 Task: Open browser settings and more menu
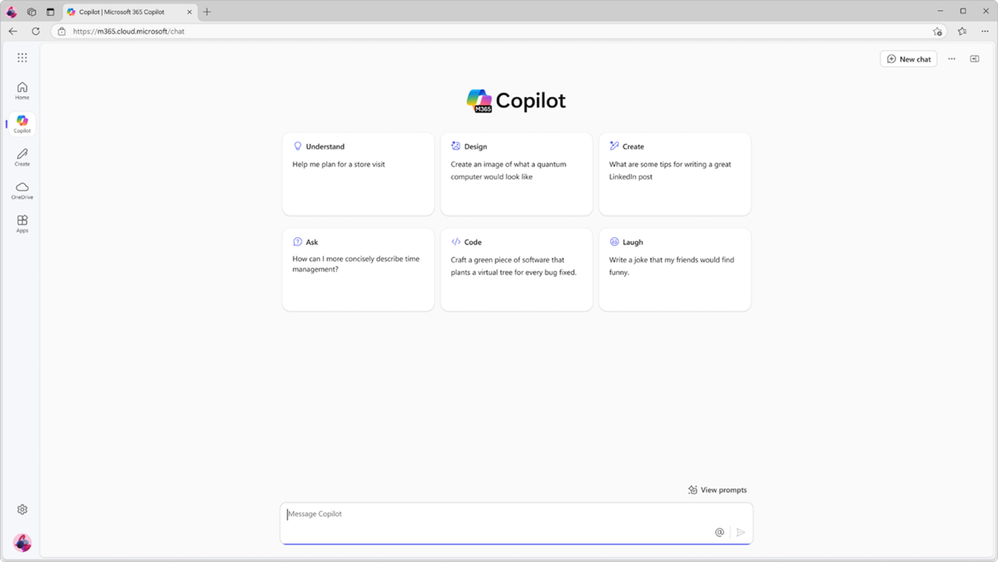985,31
